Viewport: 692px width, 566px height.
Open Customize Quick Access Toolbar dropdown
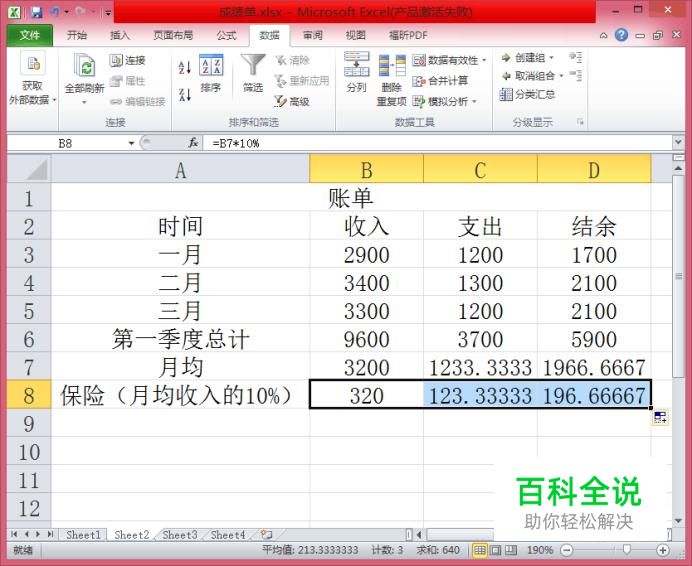pyautogui.click(x=108, y=12)
